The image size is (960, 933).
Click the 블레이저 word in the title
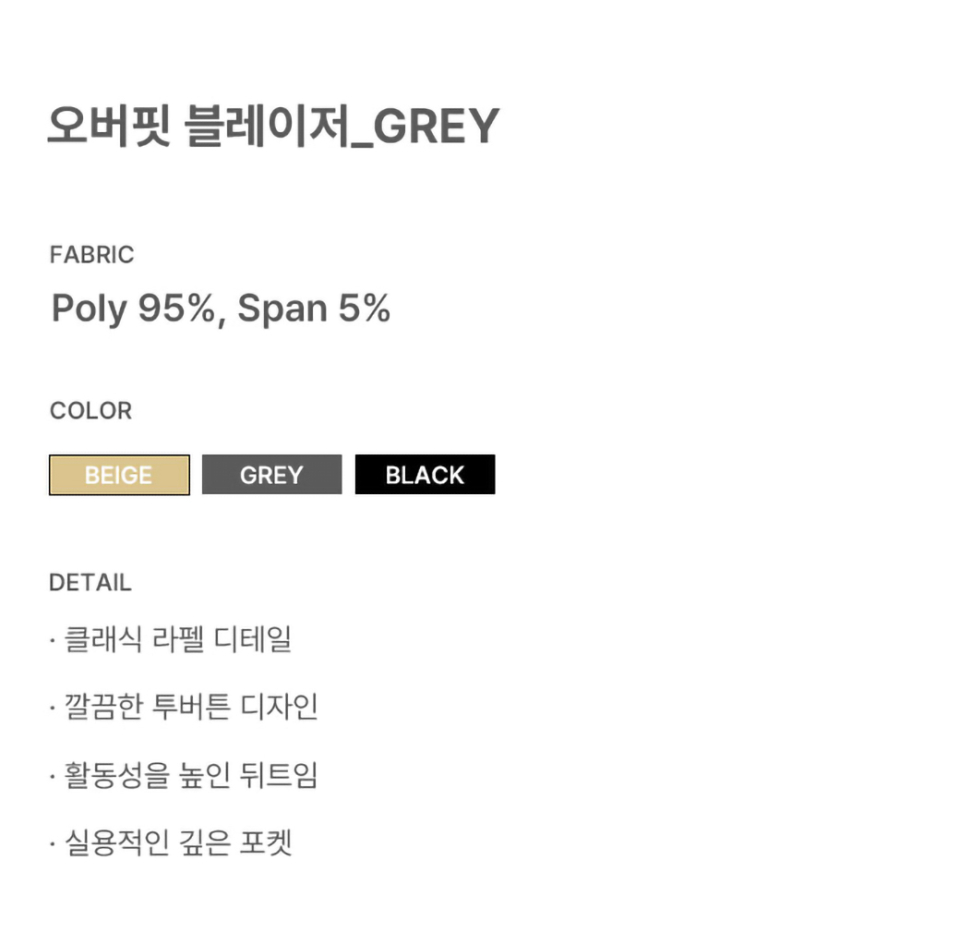[x=272, y=127]
